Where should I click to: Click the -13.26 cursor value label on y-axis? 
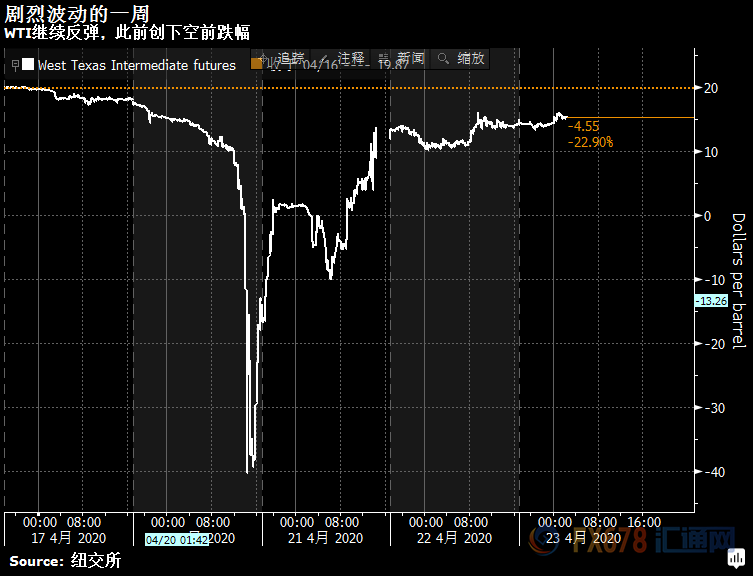[x=712, y=301]
